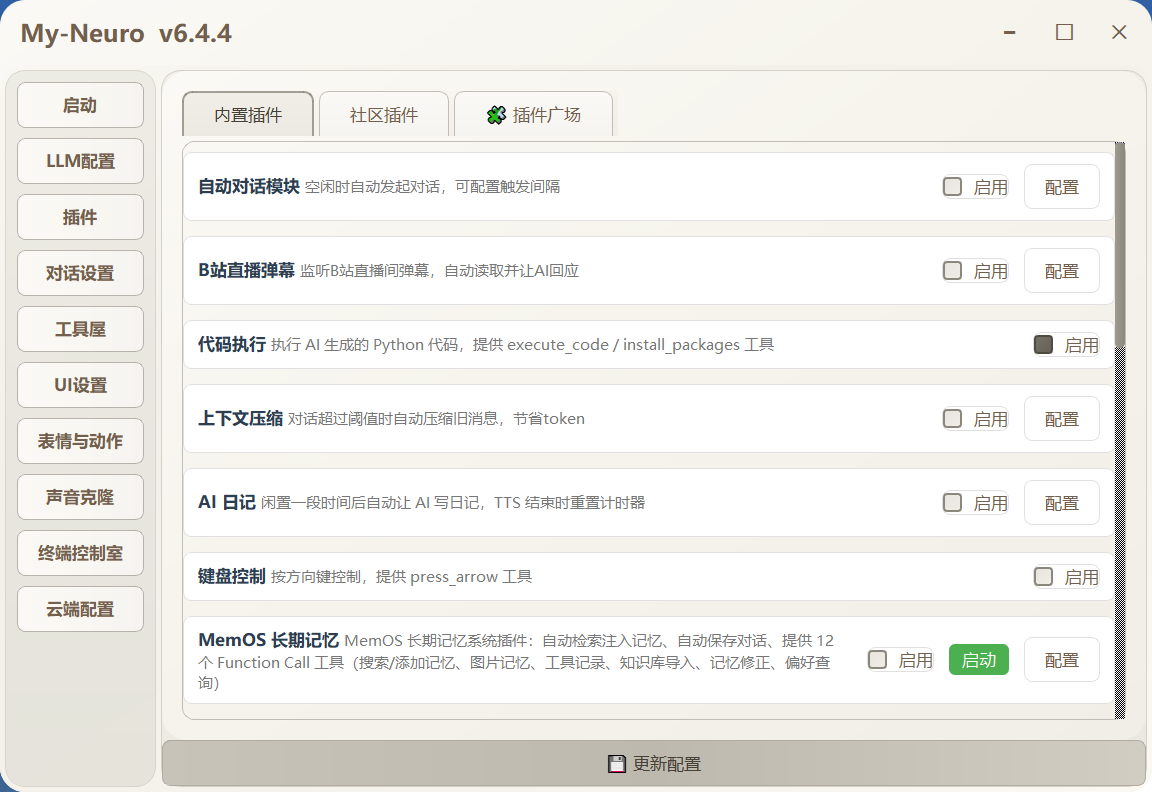Disable the 代码执行 plugin checkbox

click(x=1044, y=345)
